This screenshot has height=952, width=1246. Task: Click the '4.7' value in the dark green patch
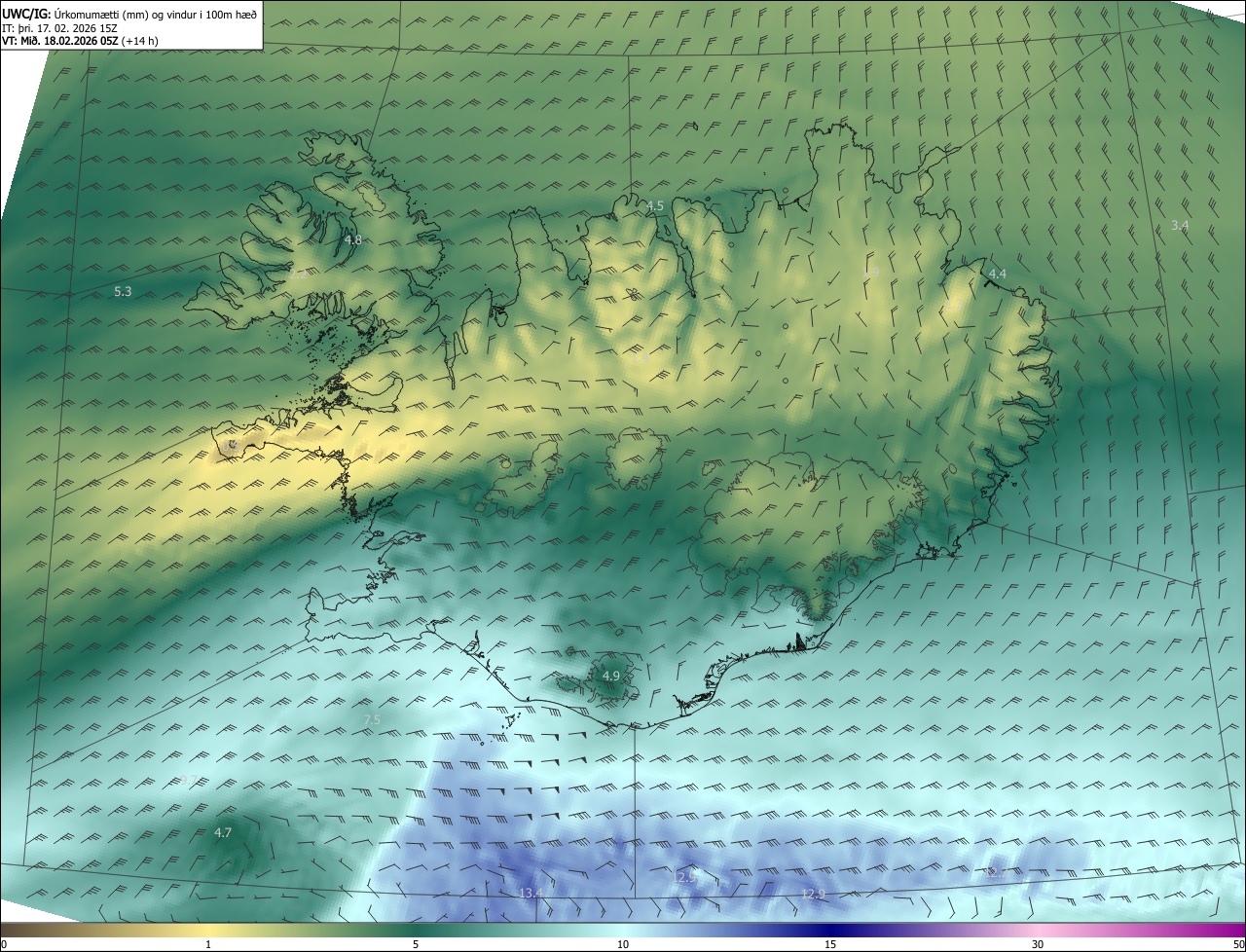(x=223, y=832)
